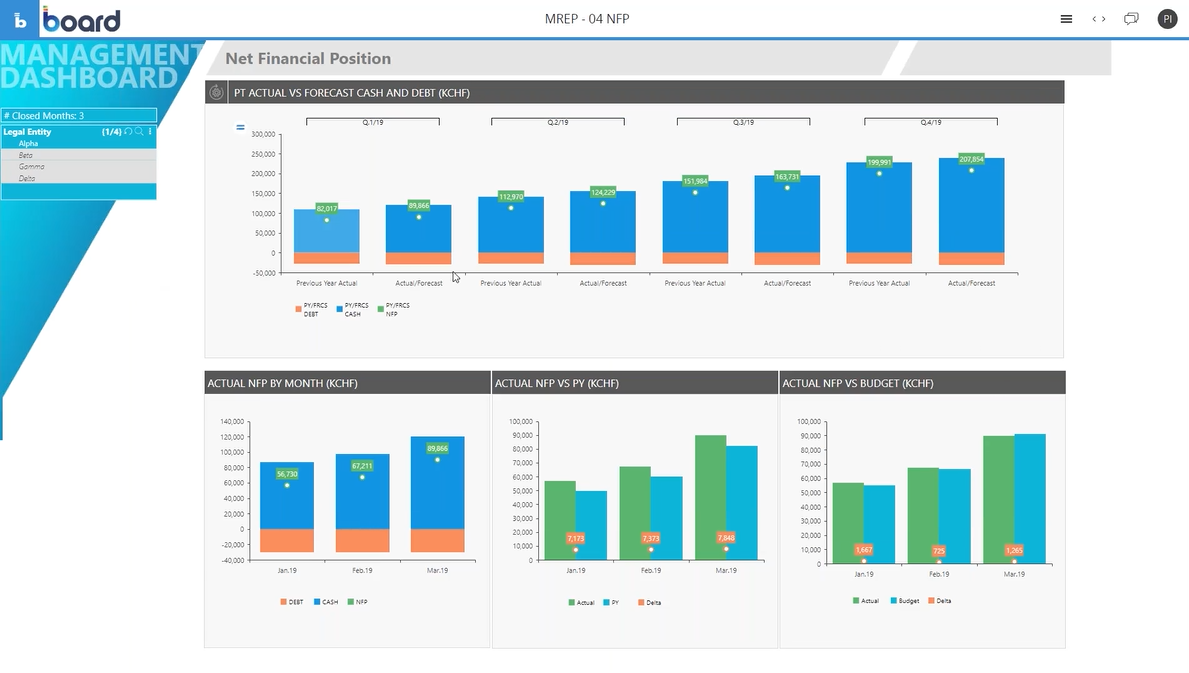Go to the previous screen arrow
Image resolution: width=1189 pixels, height=673 pixels.
point(1094,19)
